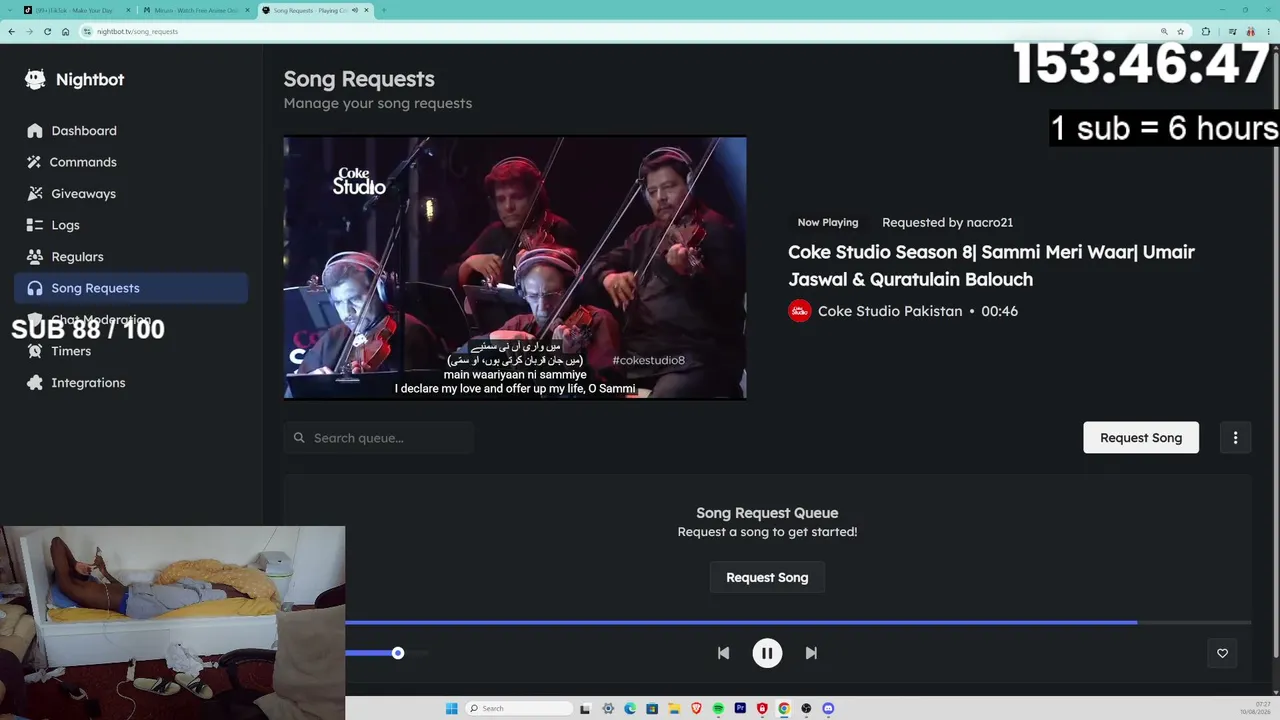
Task: Bookmark this page with the star icon
Action: [1180, 32]
